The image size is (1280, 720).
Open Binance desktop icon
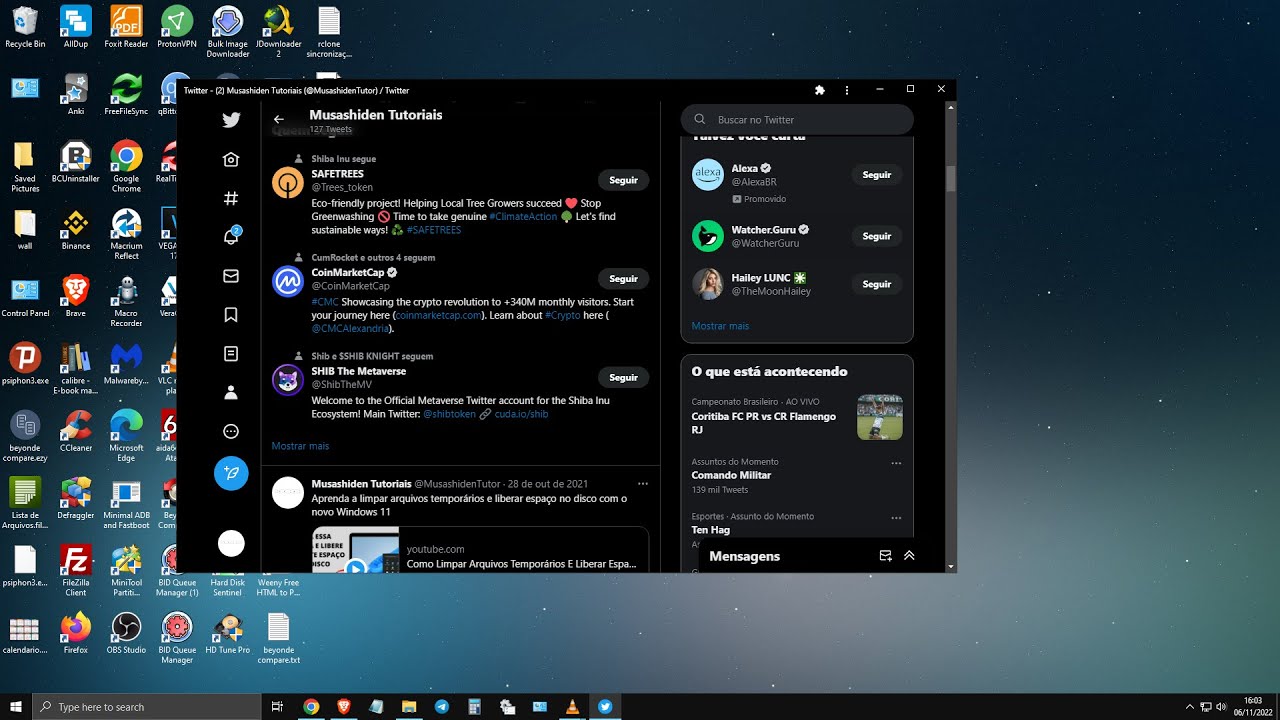(x=75, y=230)
